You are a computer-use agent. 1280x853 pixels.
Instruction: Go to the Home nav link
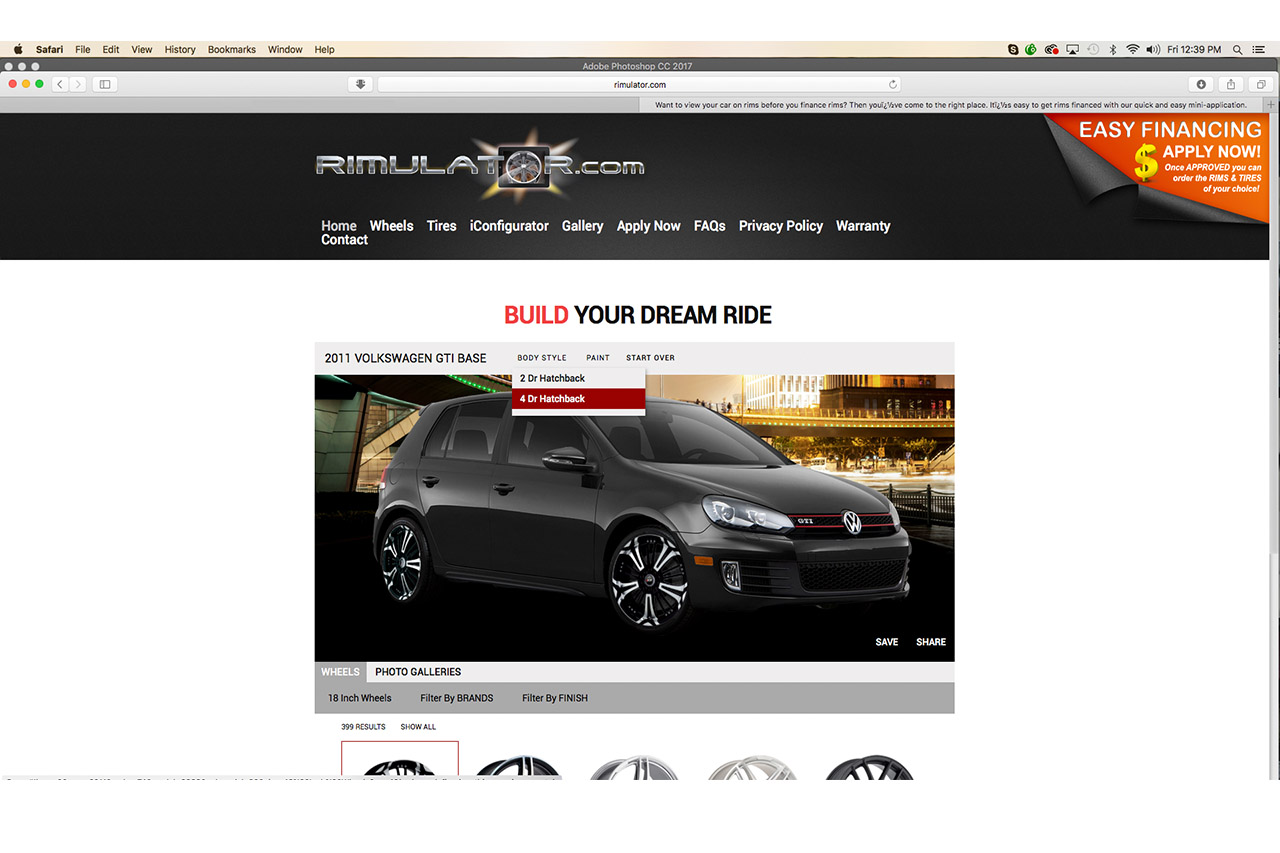point(339,226)
